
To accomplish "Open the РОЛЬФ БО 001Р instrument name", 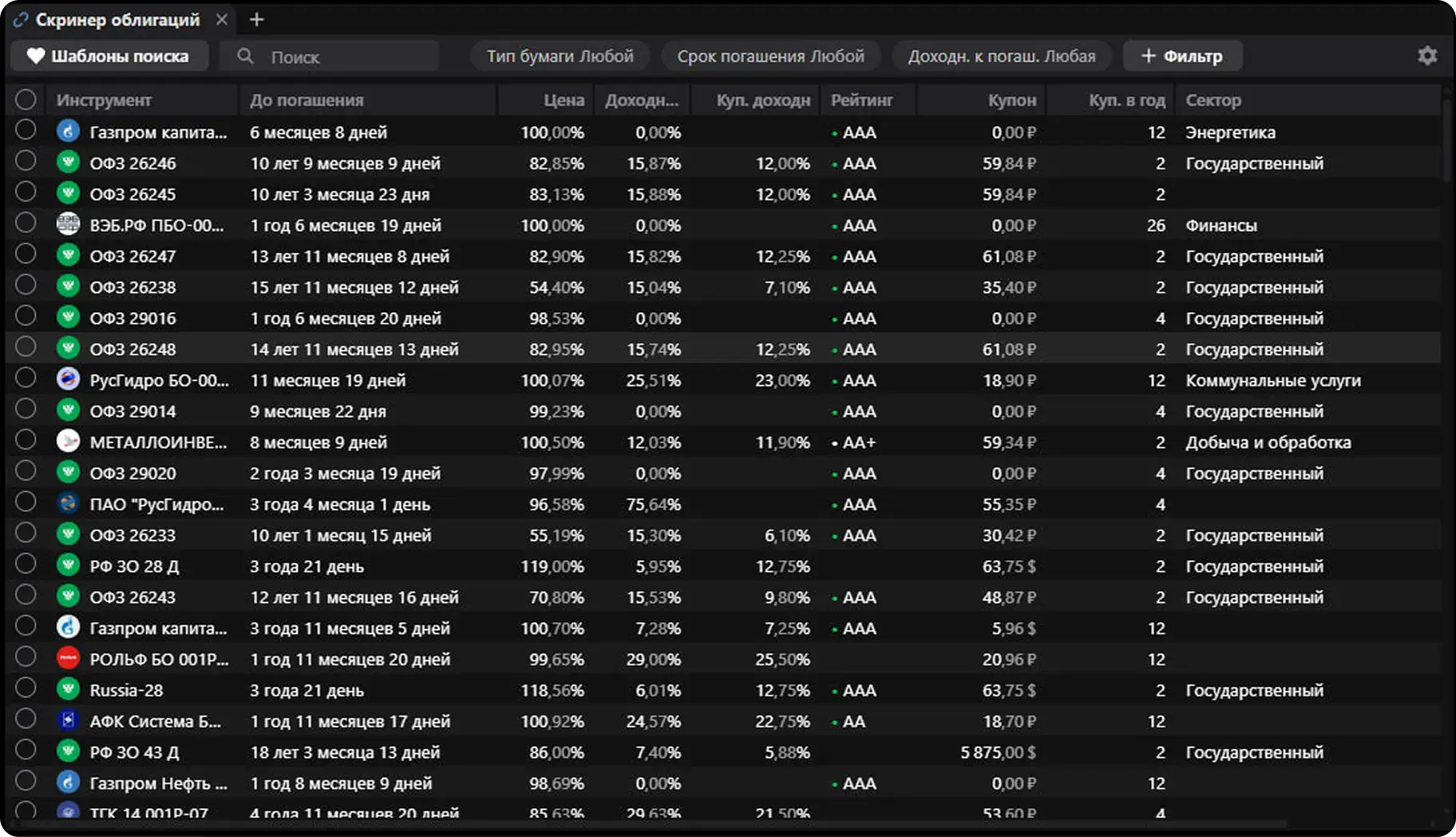I will 159,659.
